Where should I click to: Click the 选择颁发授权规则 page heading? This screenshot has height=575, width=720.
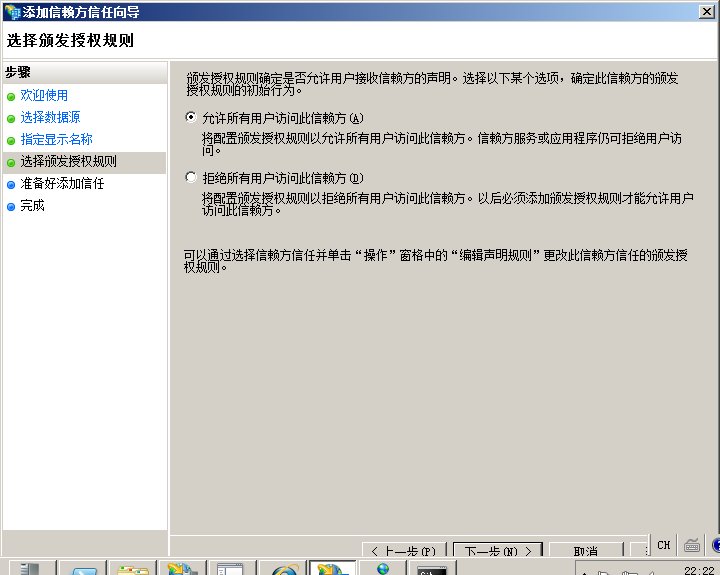point(70,40)
